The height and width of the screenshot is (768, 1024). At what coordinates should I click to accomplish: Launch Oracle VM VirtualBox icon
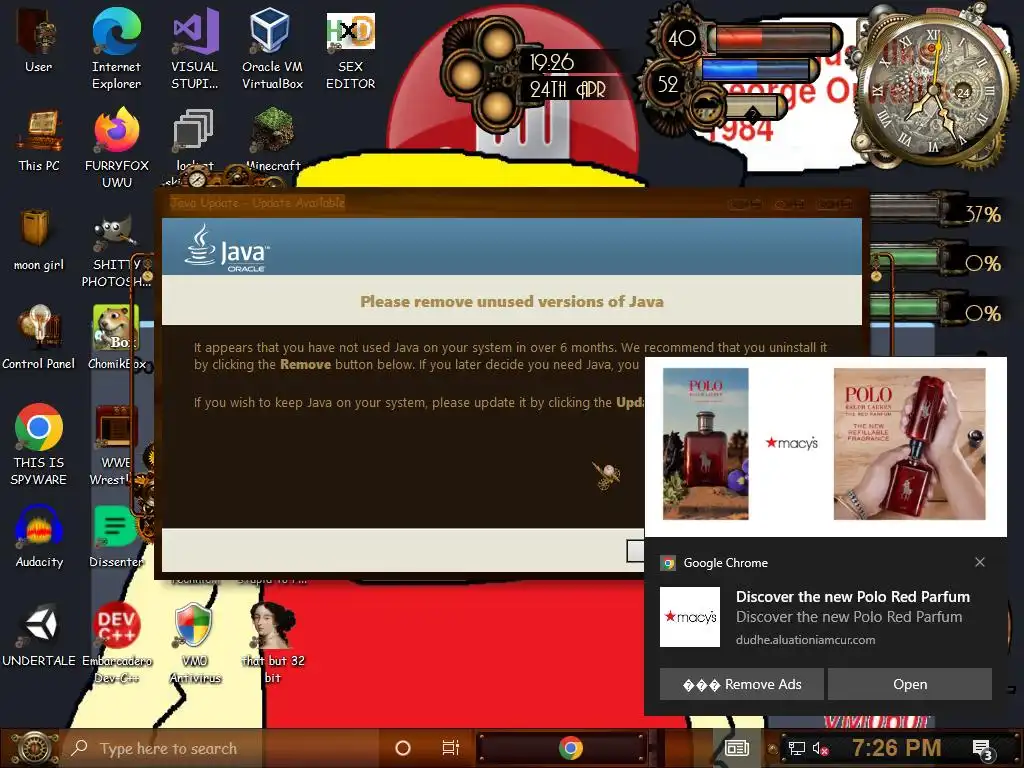click(x=272, y=49)
